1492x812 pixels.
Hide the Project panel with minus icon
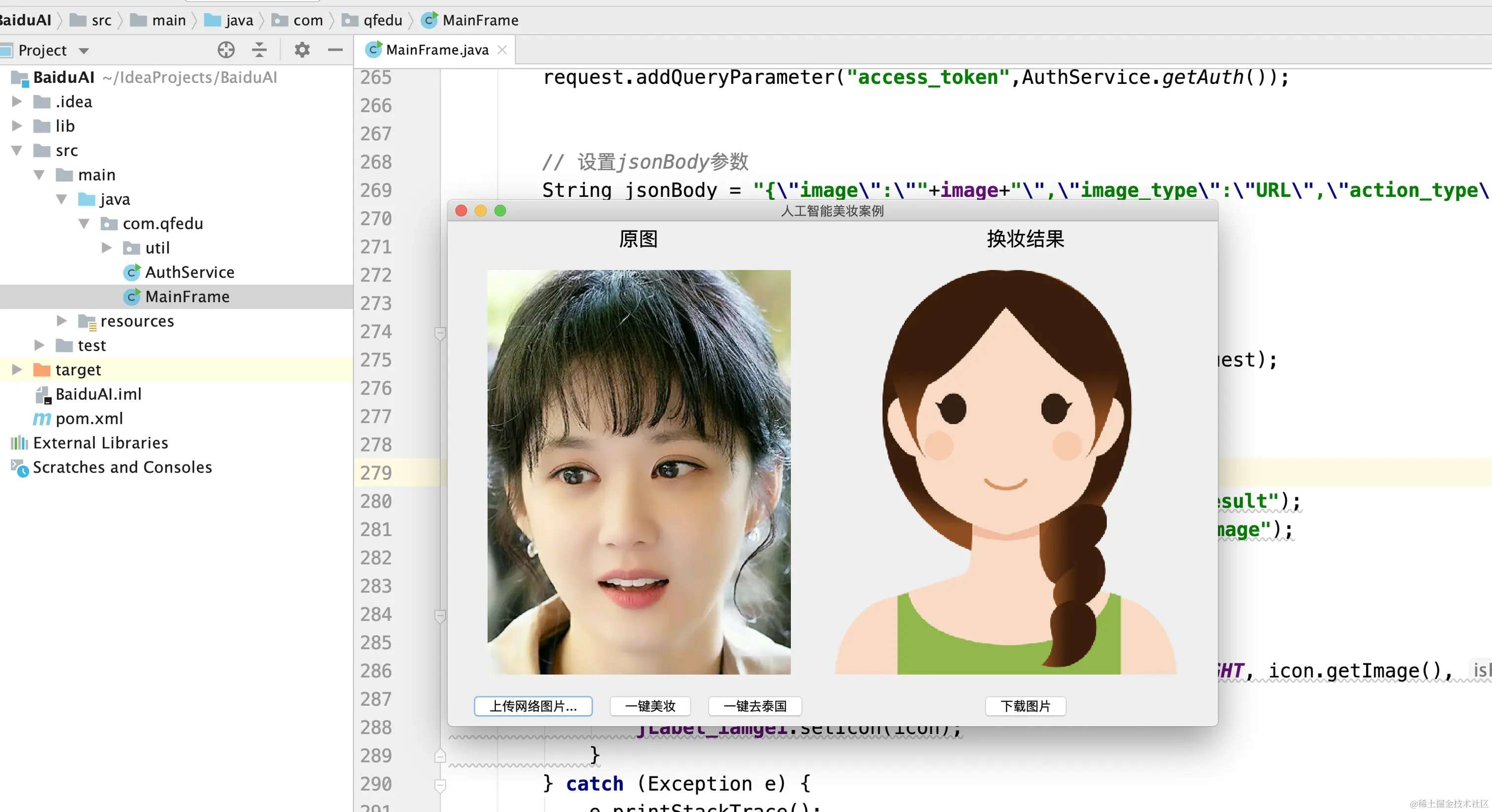(336, 50)
